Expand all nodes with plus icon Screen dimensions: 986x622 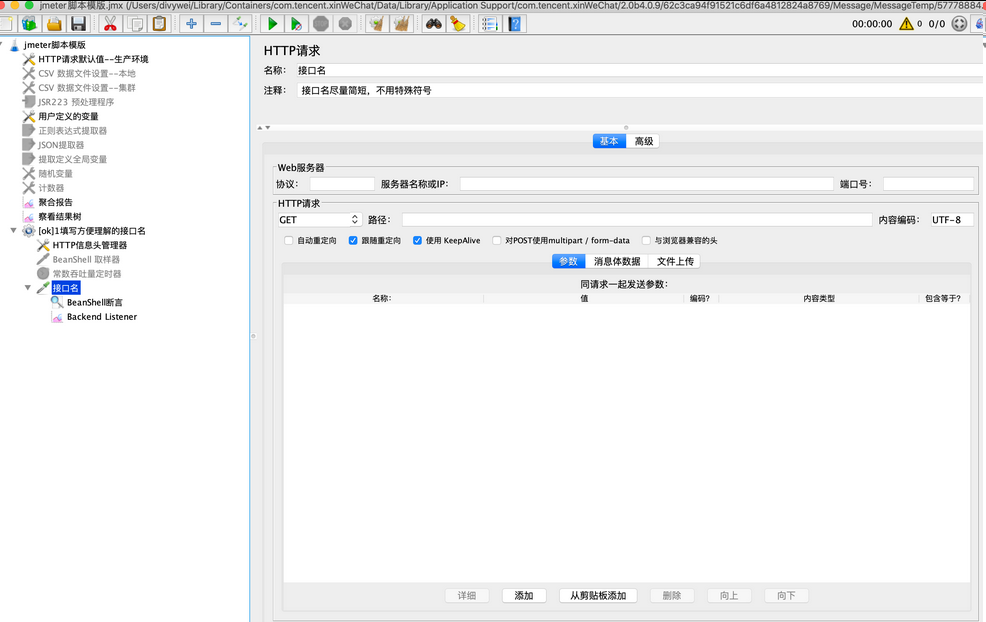click(191, 24)
